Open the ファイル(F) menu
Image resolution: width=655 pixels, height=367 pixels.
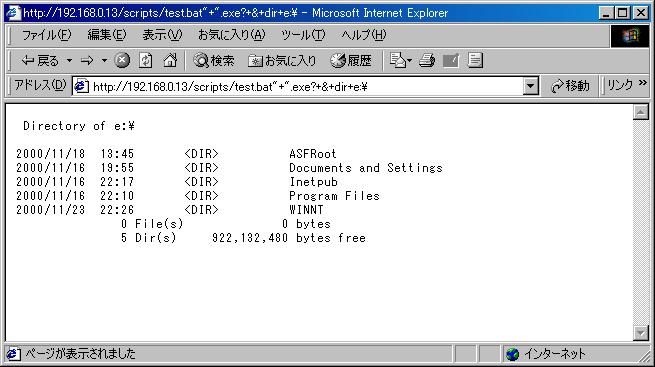click(x=46, y=35)
